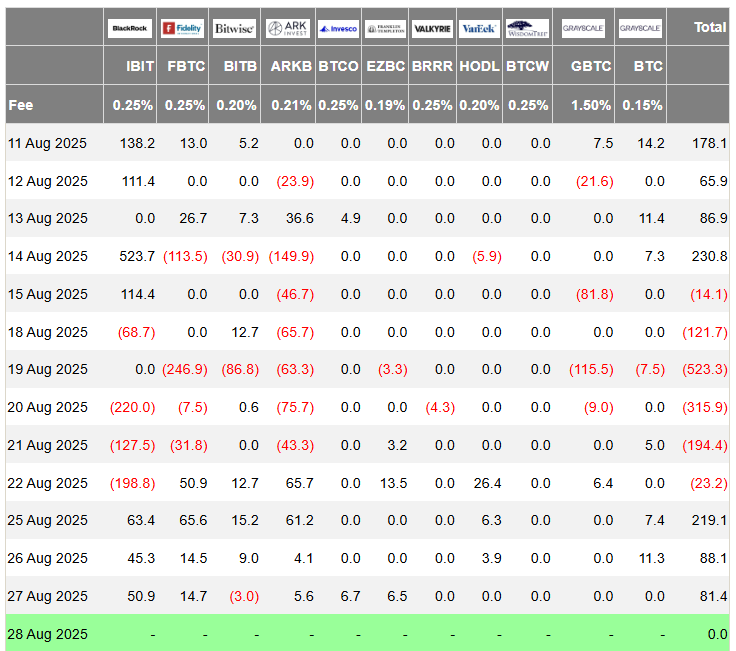Click the Fidelity logo

click(182, 28)
